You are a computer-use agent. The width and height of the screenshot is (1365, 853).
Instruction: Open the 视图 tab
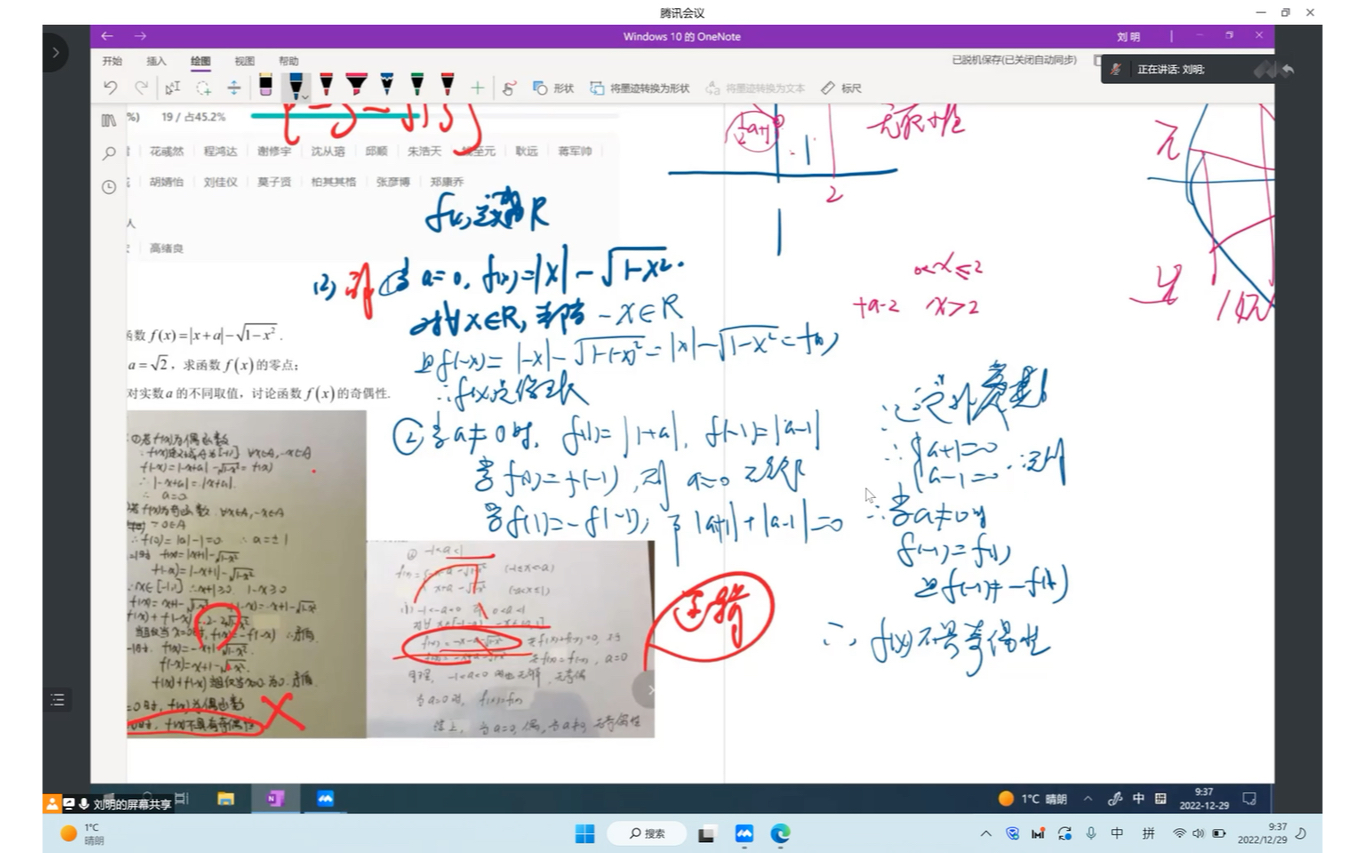[244, 61]
